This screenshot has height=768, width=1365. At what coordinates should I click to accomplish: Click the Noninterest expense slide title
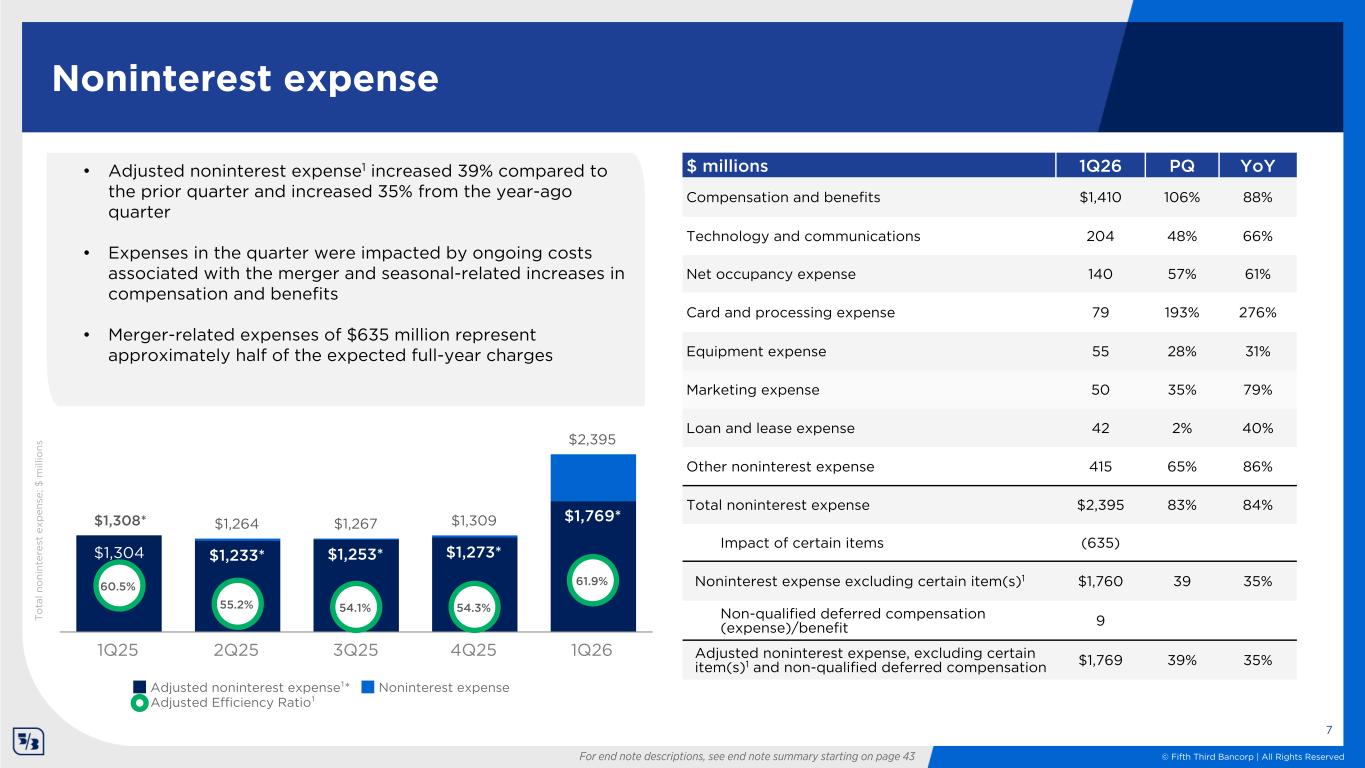tap(245, 79)
